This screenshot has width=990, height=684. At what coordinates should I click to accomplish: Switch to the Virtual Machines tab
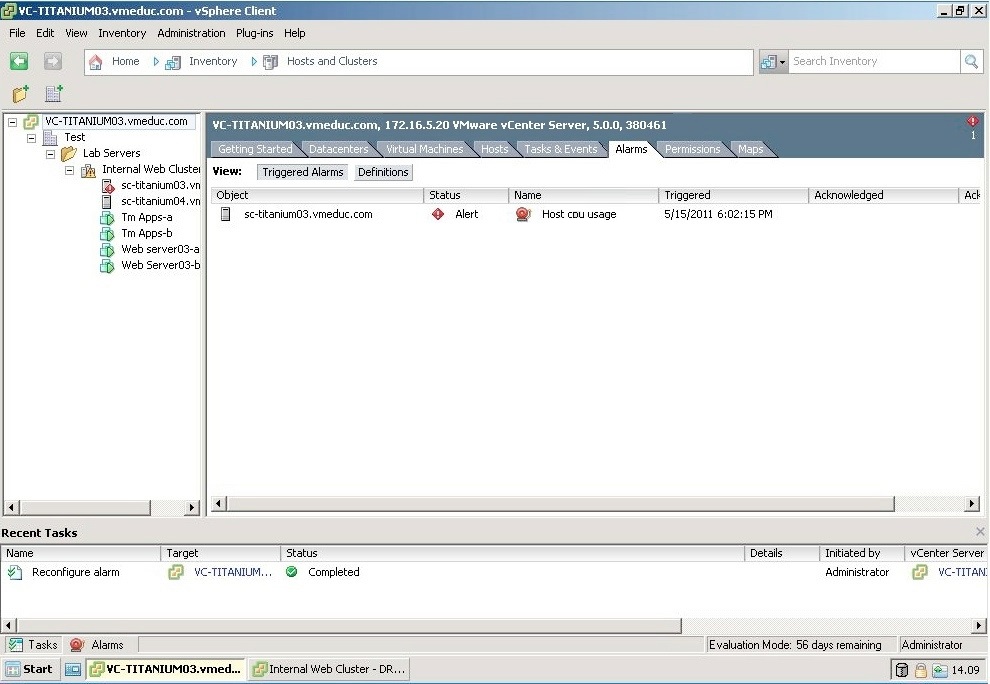click(424, 149)
